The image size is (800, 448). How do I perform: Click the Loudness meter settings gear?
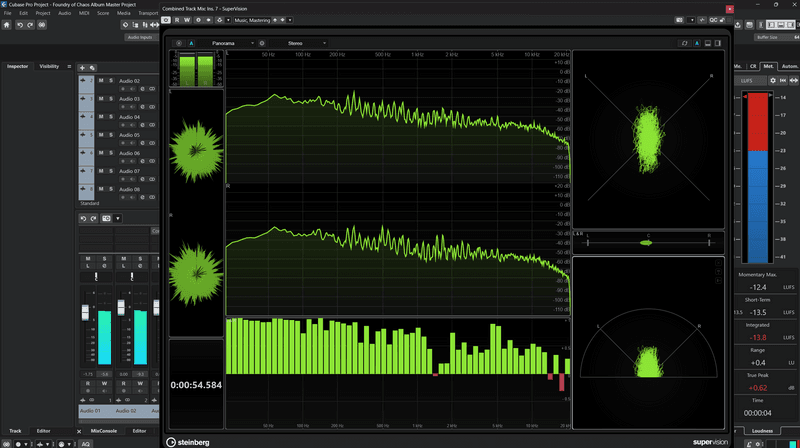click(773, 81)
